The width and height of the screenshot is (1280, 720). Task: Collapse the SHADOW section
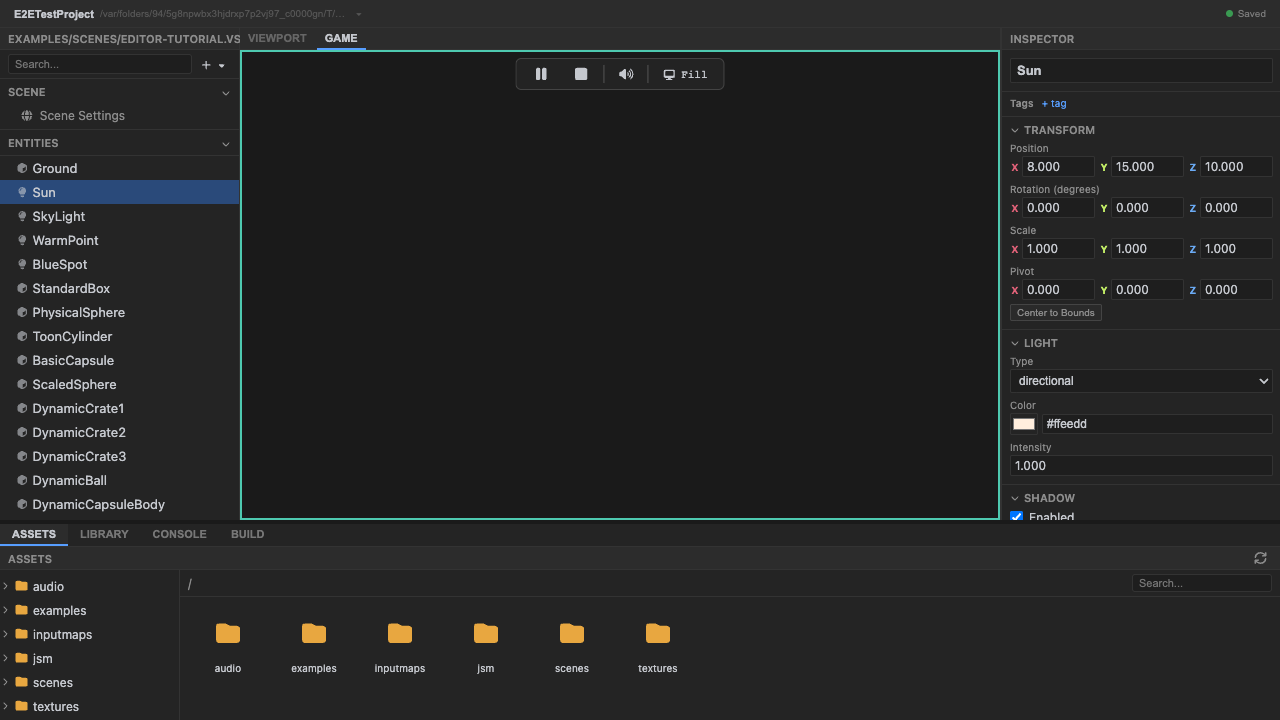point(1015,498)
